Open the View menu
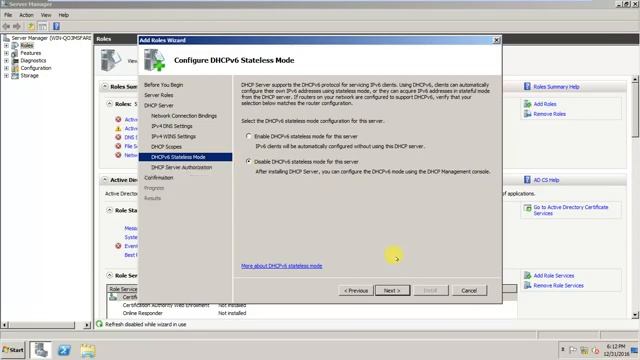Viewport: 640px width, 360px height. tap(46, 15)
